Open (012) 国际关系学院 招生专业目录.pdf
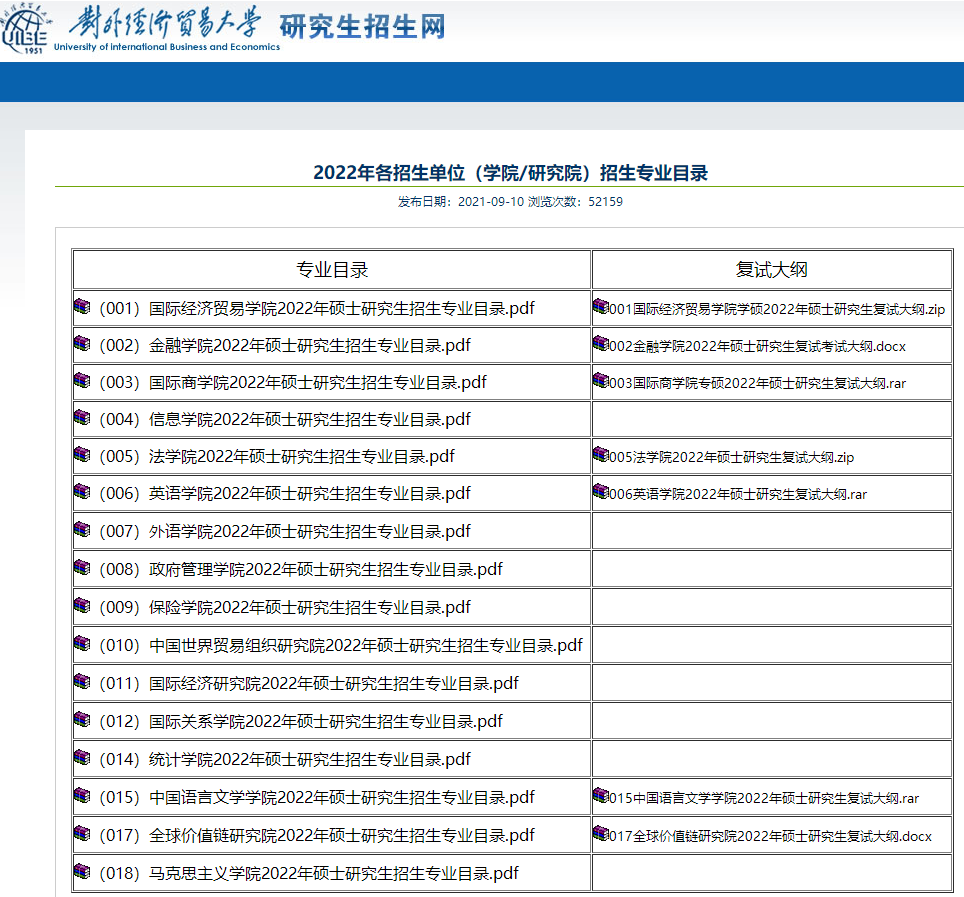This screenshot has height=897, width=964. coord(301,721)
